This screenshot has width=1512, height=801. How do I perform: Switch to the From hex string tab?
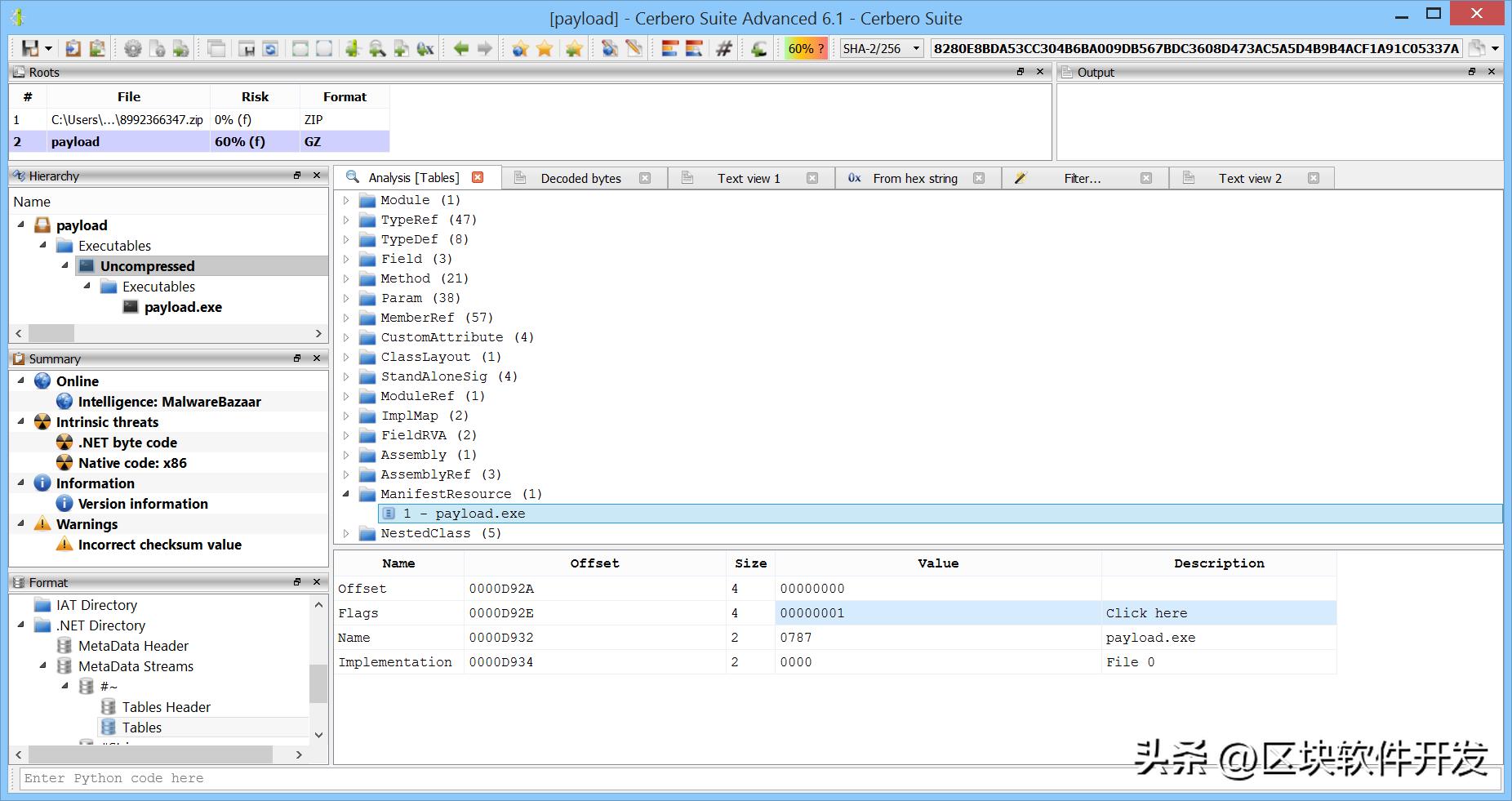914,178
